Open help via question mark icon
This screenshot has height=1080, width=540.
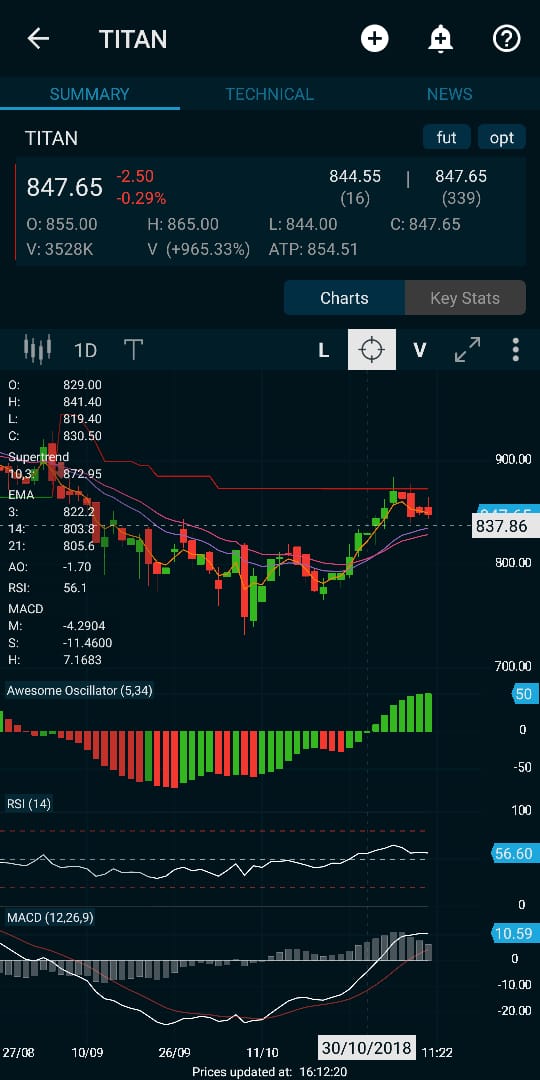[x=506, y=39]
